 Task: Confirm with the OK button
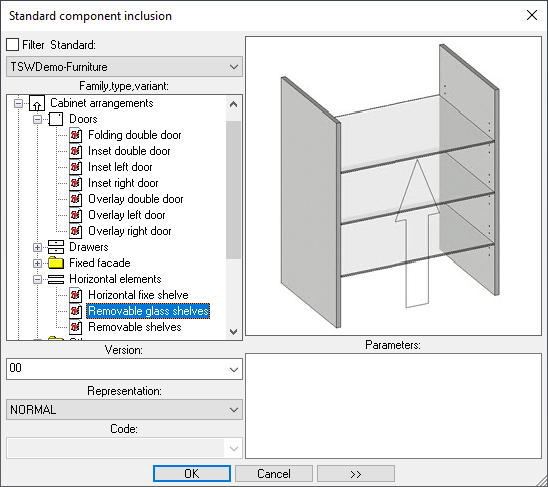click(x=192, y=474)
